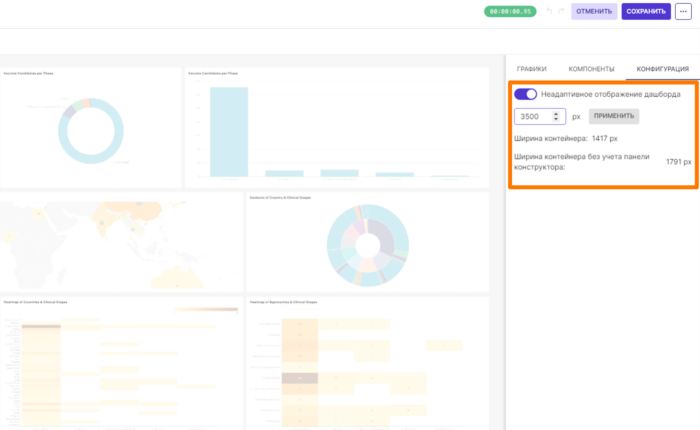Click the heatmap color scale legend
Image resolution: width=700 pixels, height=430 pixels.
pos(206,309)
